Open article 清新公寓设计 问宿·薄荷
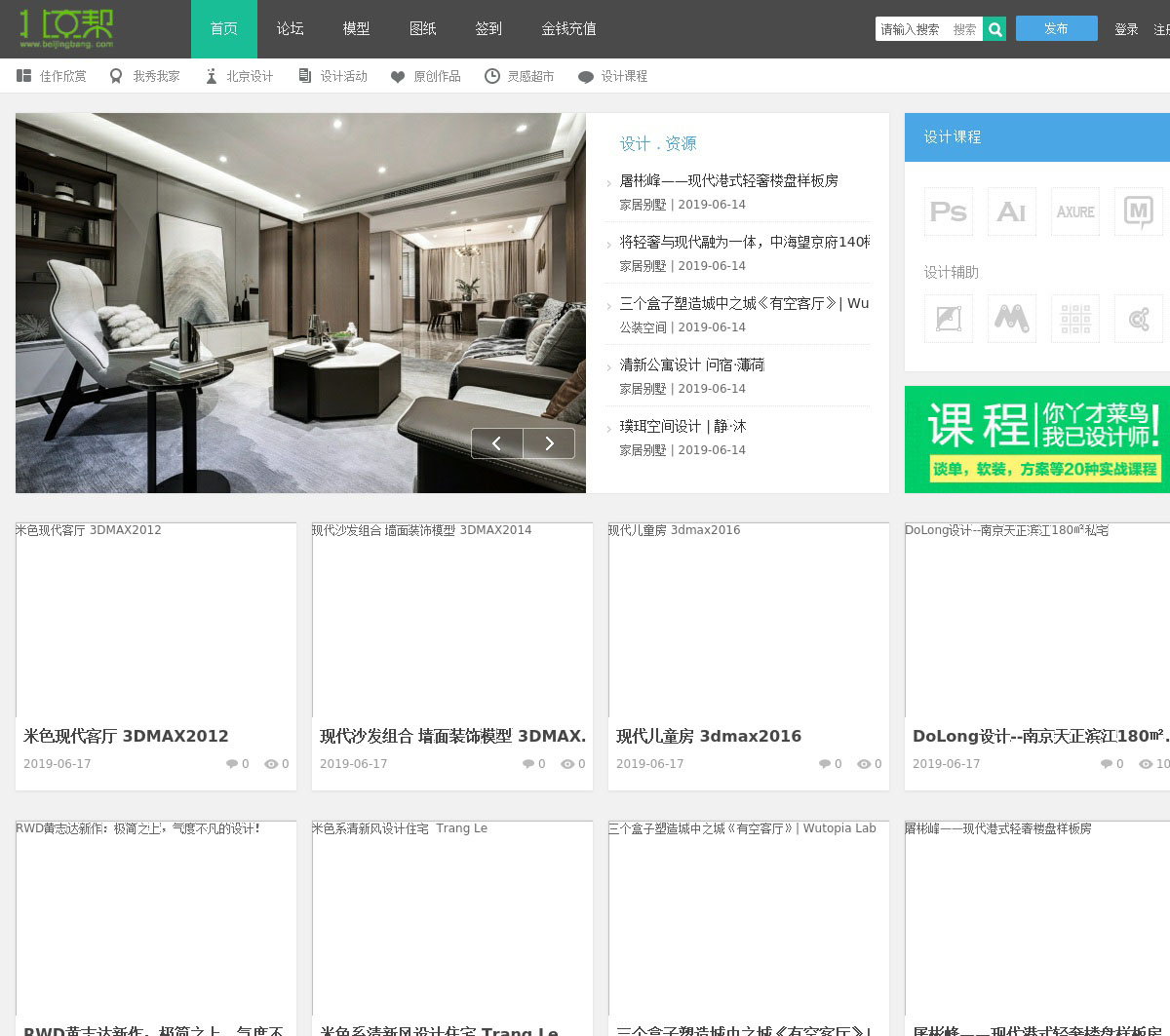The width and height of the screenshot is (1170, 1036). [691, 365]
